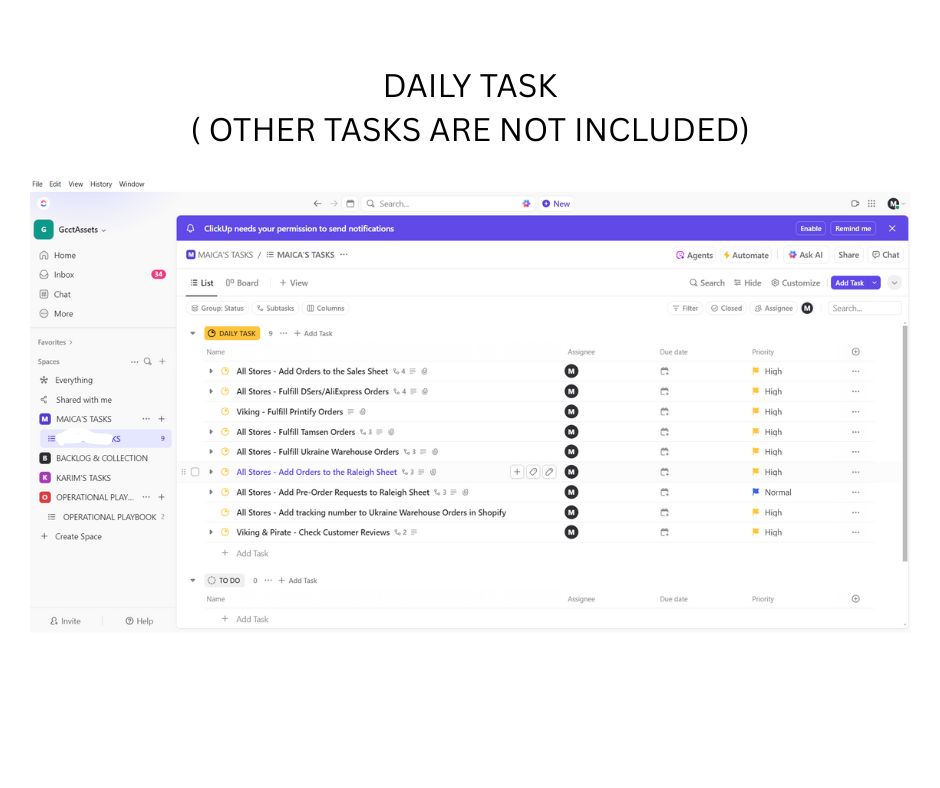Viewport: 940px width, 788px height.
Task: Open the apps grid icon at top right
Action: point(872,204)
